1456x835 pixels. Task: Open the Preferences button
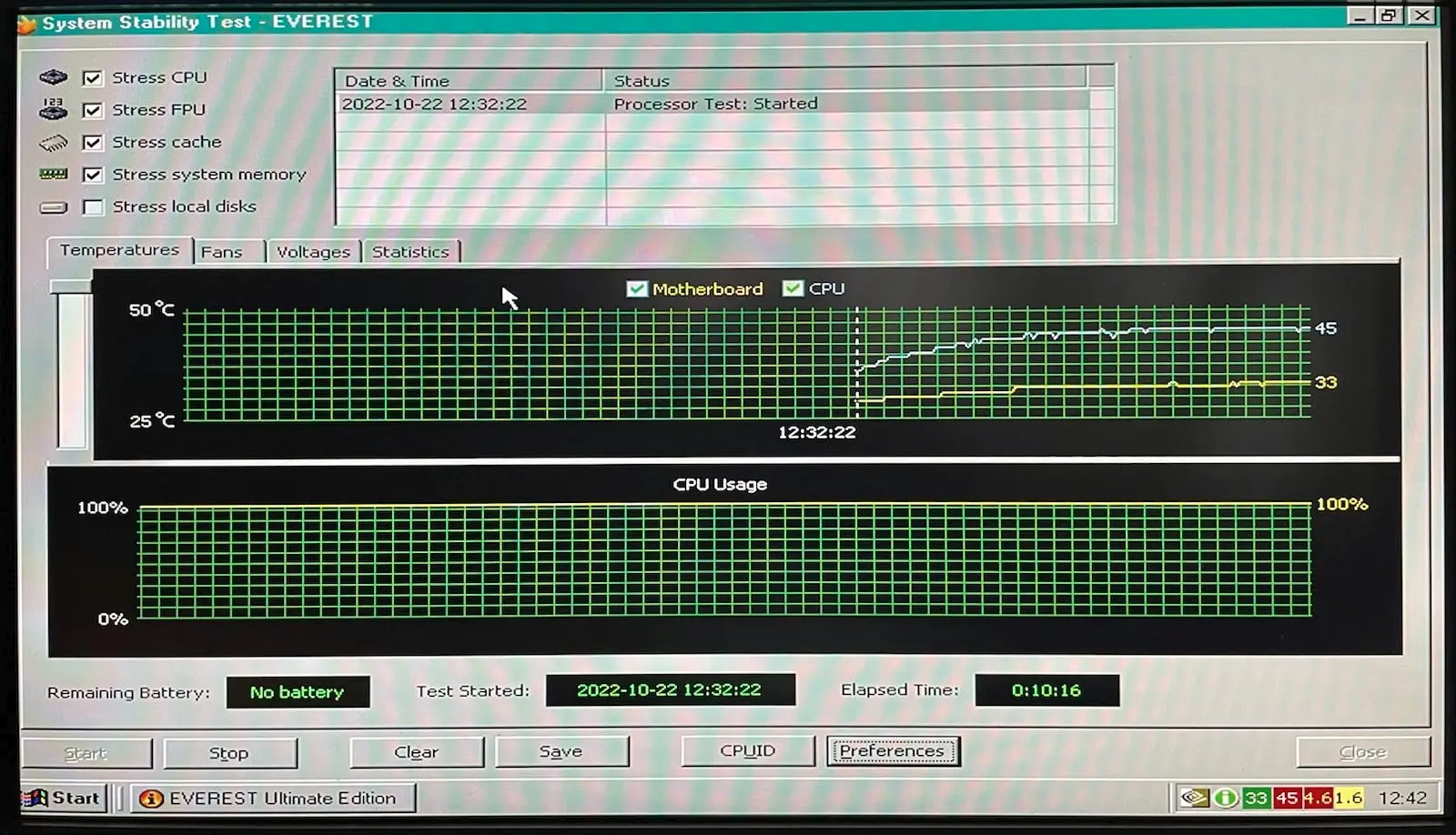click(x=893, y=750)
